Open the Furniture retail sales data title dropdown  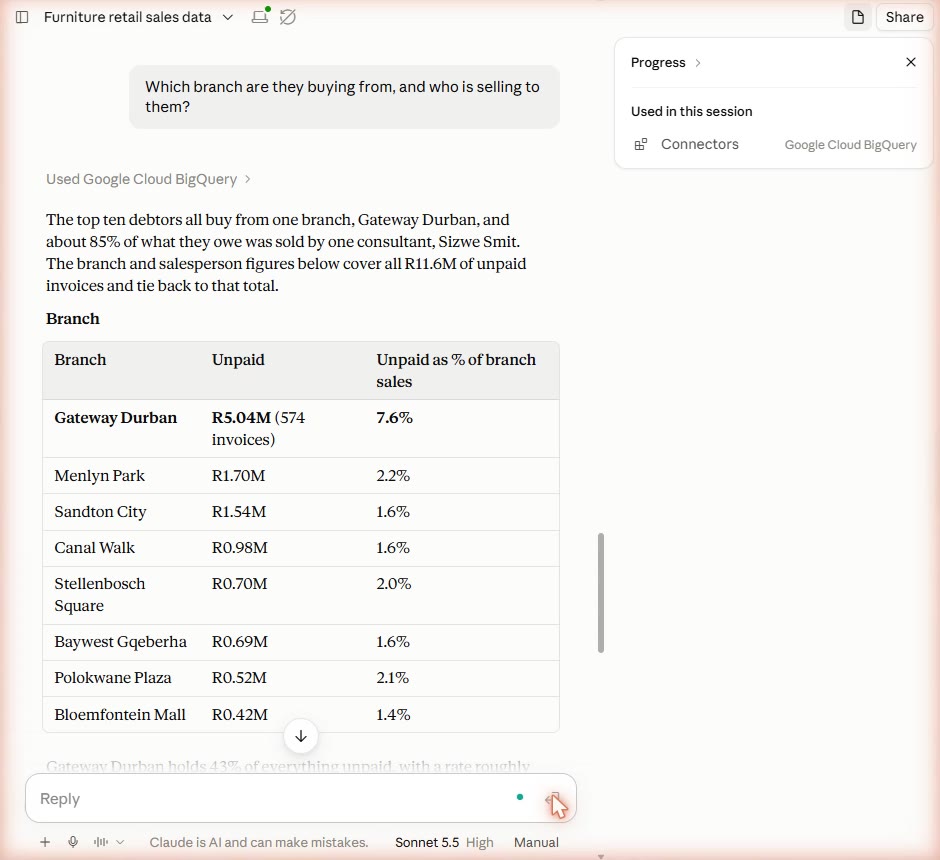pyautogui.click(x=228, y=17)
